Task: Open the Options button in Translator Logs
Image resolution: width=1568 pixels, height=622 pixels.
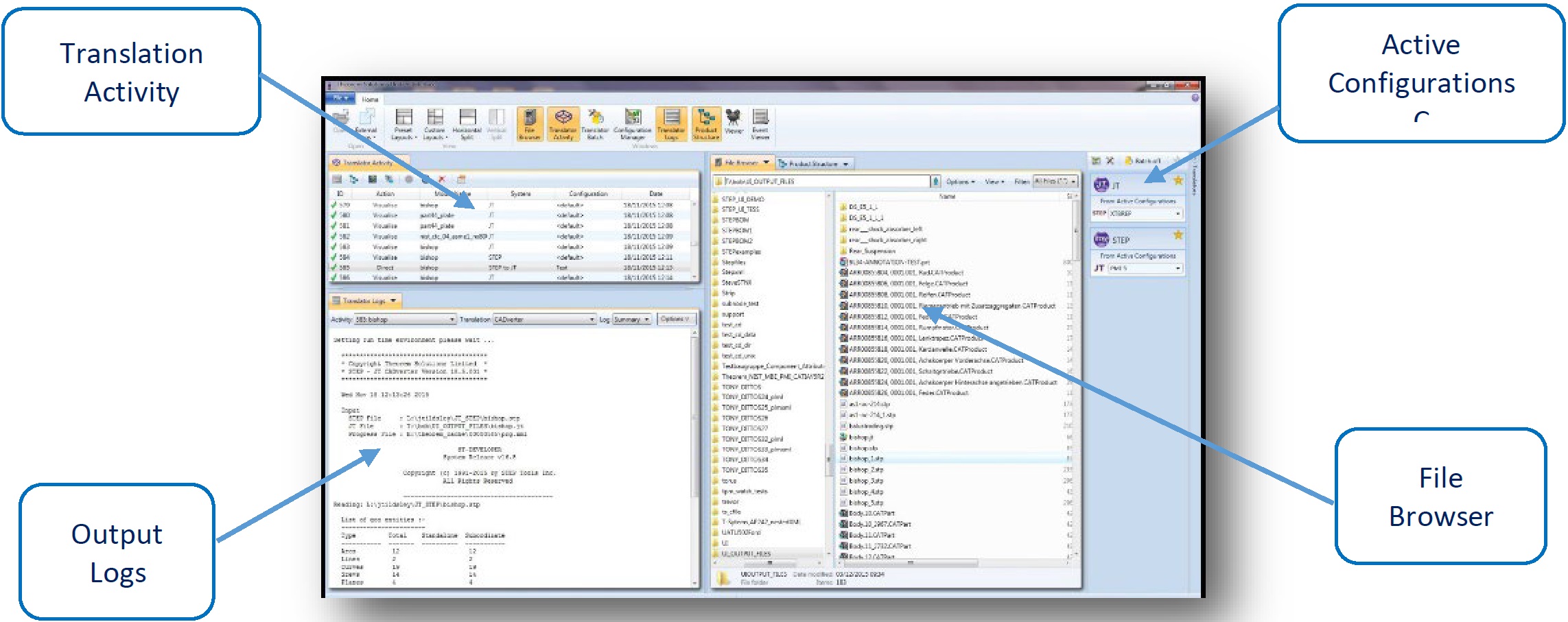Action: [675, 319]
